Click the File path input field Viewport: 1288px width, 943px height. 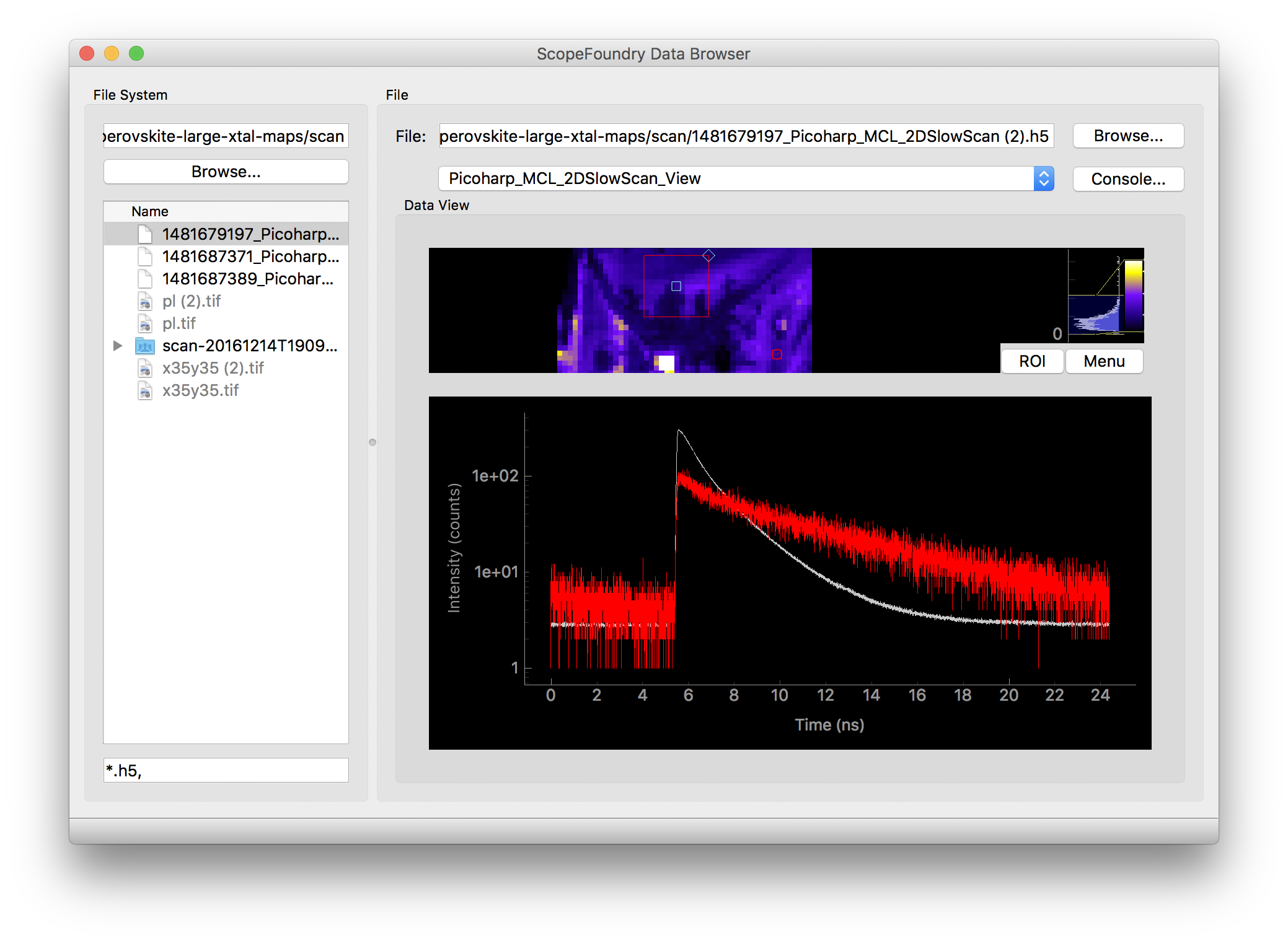coord(746,136)
